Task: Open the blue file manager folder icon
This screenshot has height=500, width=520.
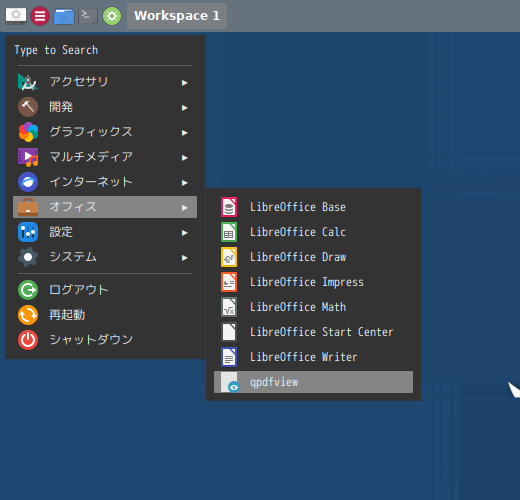Action: (64, 16)
